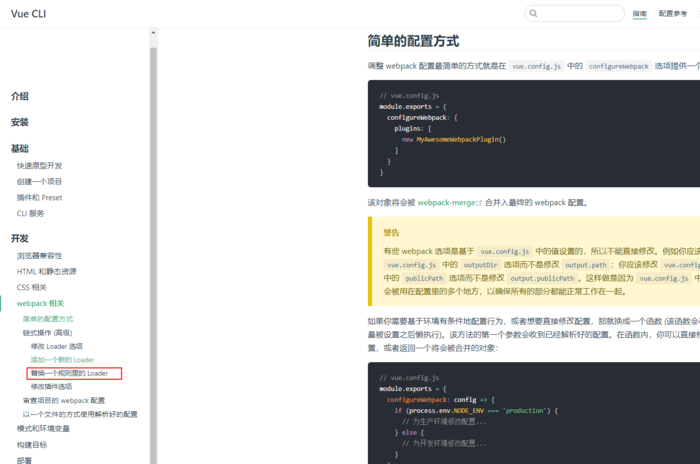Image resolution: width=700 pixels, height=464 pixels.
Task: Click the 简单的配置方式 page heading
Action: pyautogui.click(x=413, y=41)
